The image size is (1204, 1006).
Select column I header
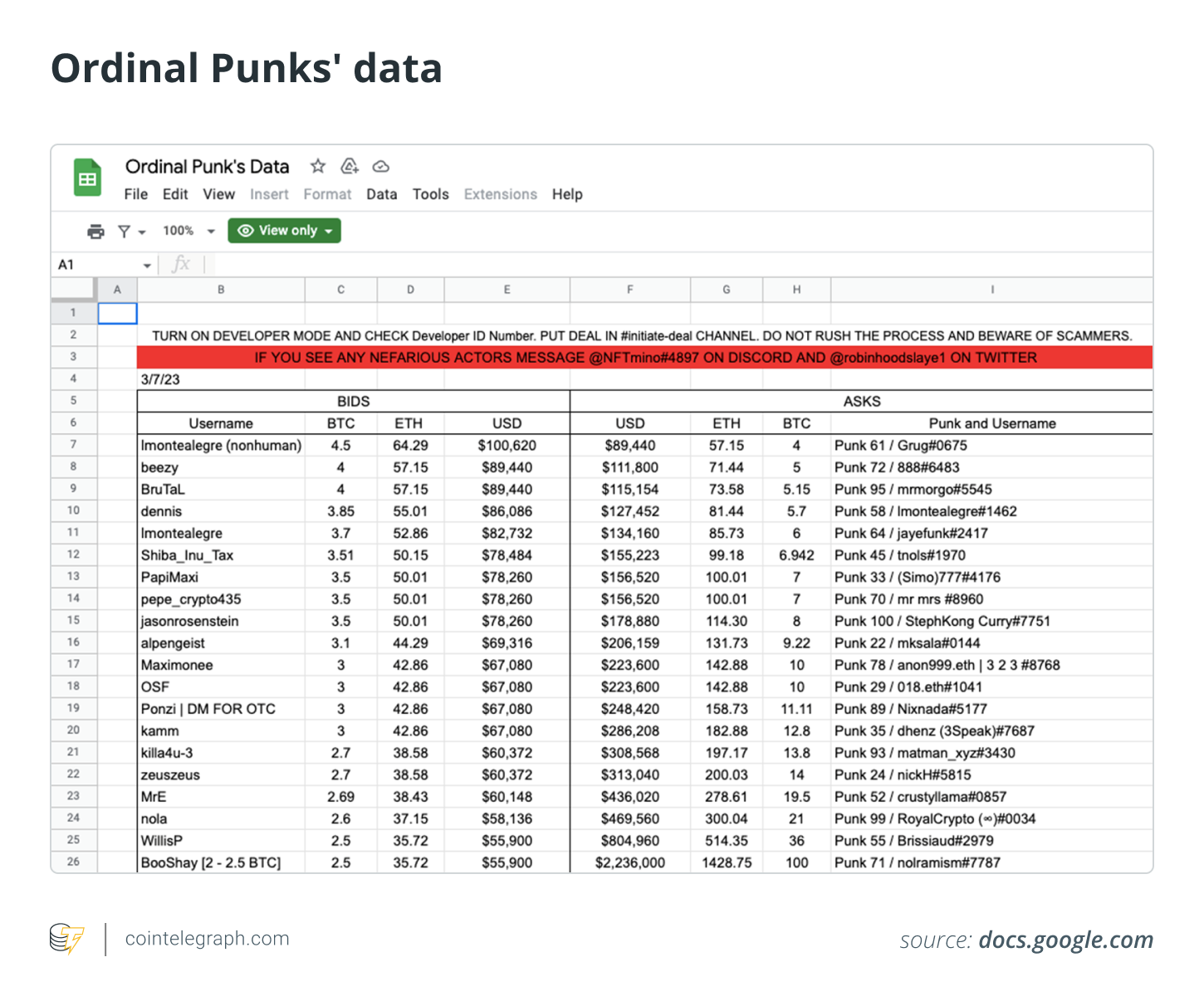coord(992,290)
